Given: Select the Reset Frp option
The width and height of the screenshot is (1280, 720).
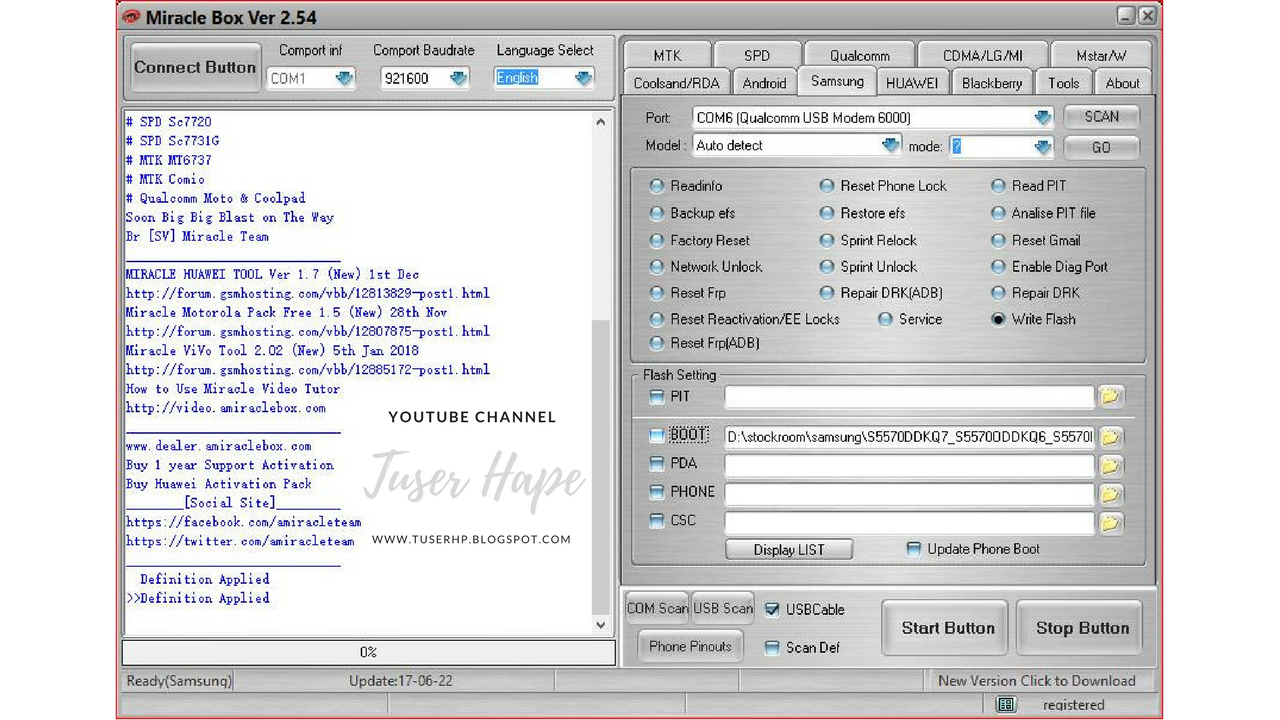Looking at the screenshot, I should [x=657, y=293].
